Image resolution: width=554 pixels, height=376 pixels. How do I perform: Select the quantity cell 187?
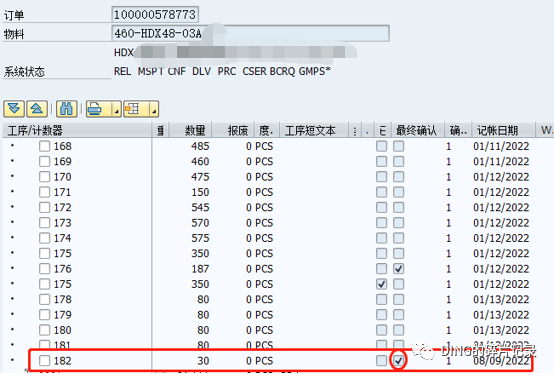[x=200, y=269]
